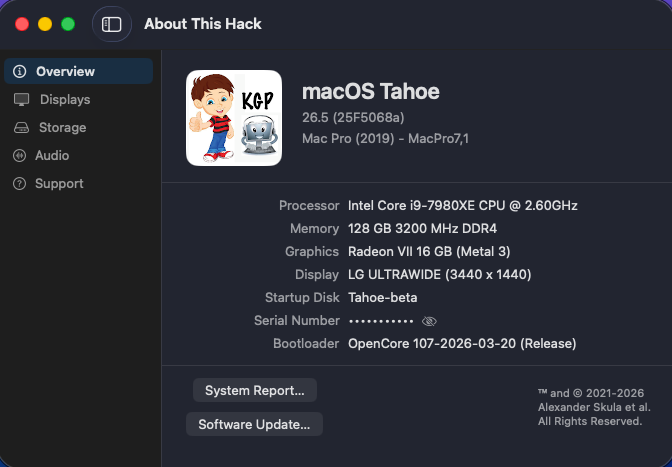This screenshot has height=467, width=672.
Task: Click the Storage drive icon
Action: 21,128
